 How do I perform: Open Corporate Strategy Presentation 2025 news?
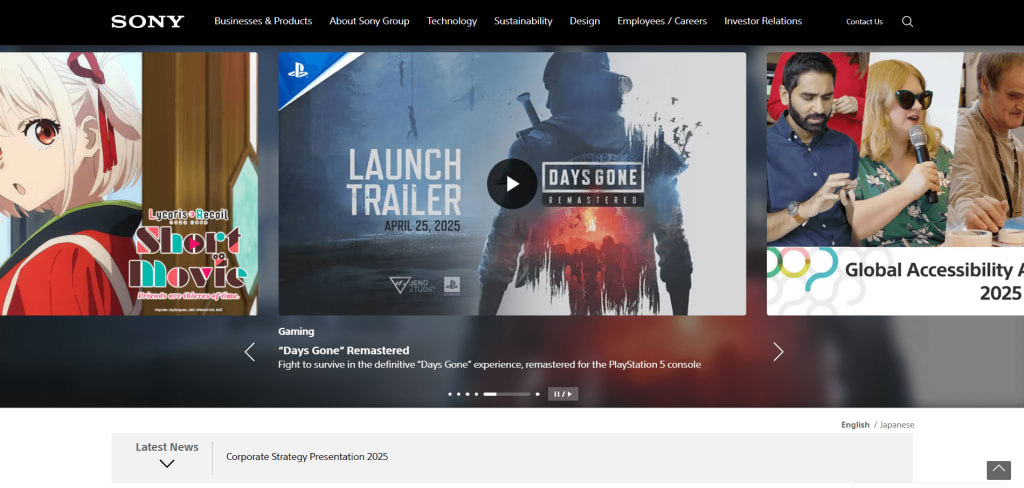click(x=307, y=457)
